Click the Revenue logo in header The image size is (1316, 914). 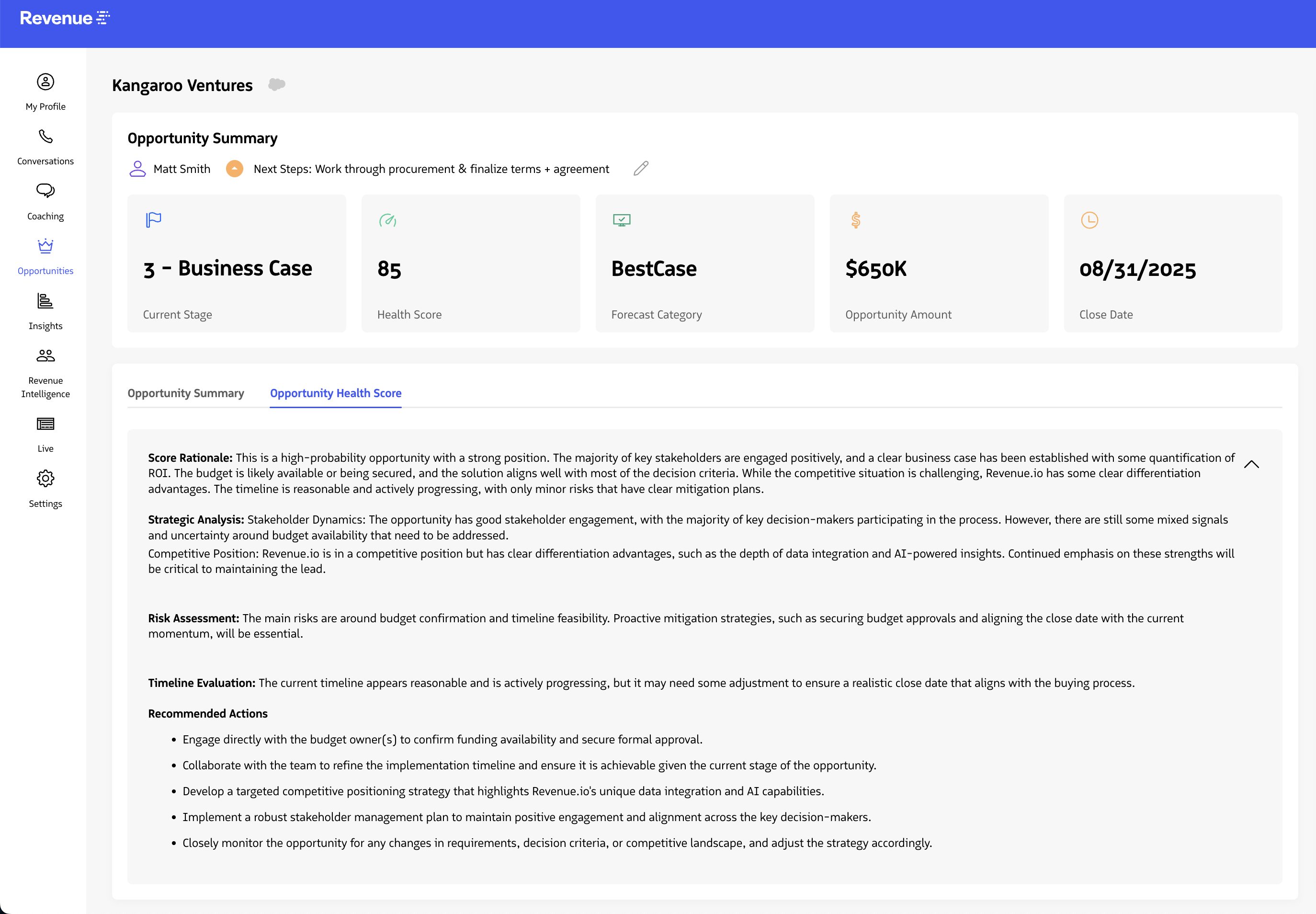coord(65,18)
